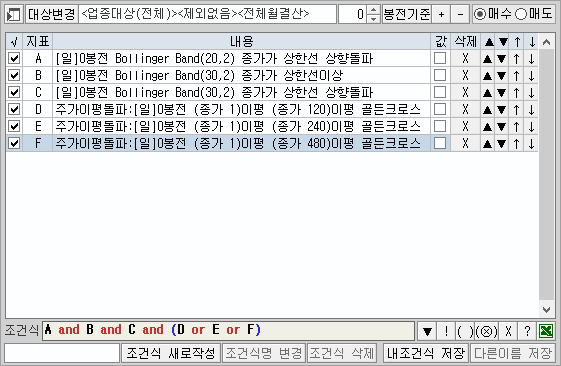Delete condition E with its X
This screenshot has width=561, height=366.
[465, 126]
